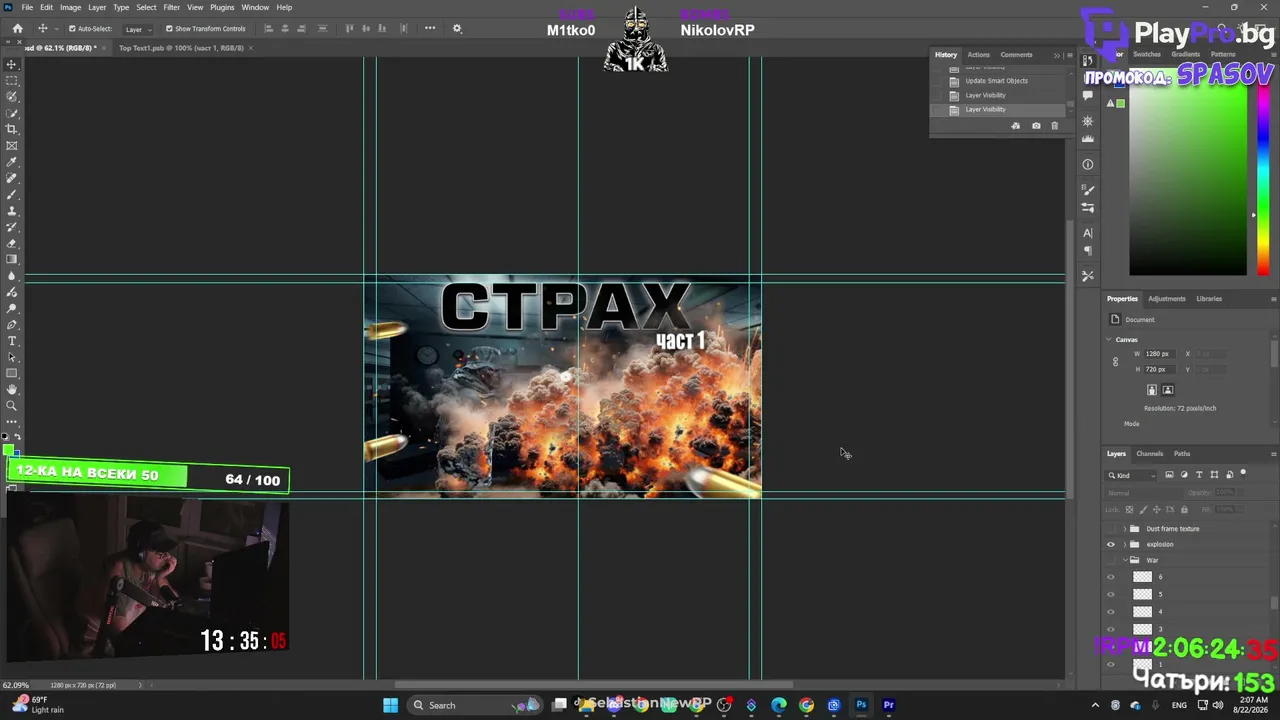1280x720 pixels.
Task: Select the Pen tool
Action: (x=12, y=325)
